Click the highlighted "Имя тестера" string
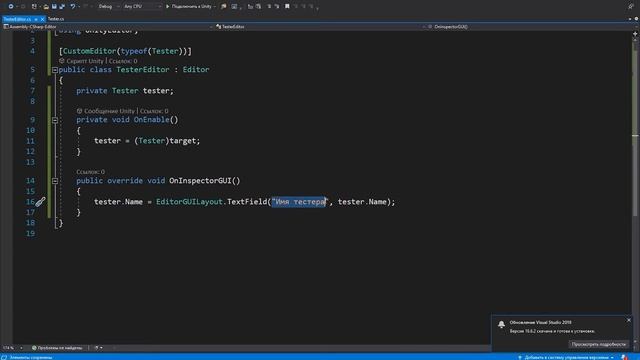Viewport: 640px width, 360px height. point(300,202)
